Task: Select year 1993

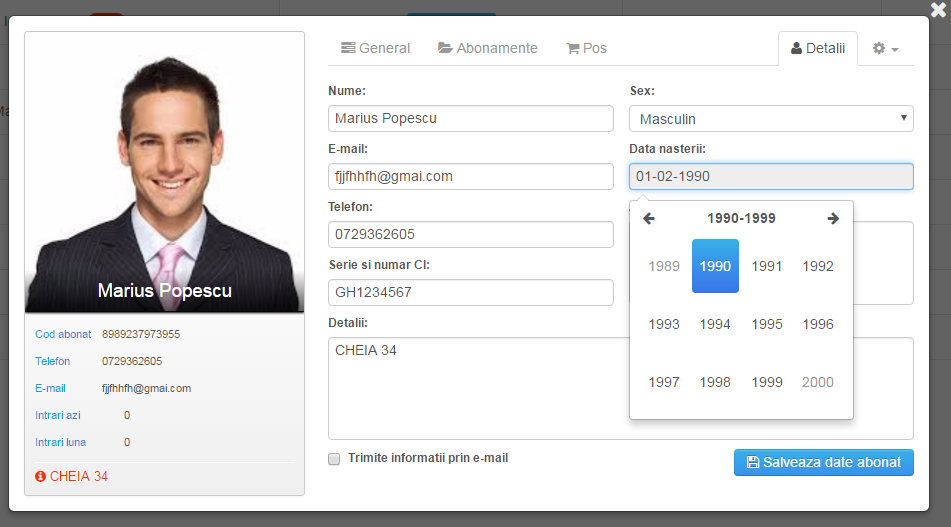Action: tap(664, 324)
